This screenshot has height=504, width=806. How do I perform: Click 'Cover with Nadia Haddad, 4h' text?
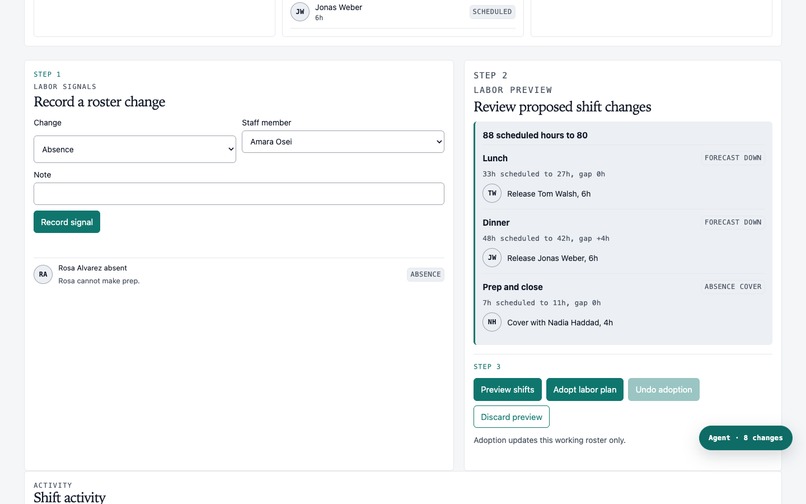(x=560, y=322)
